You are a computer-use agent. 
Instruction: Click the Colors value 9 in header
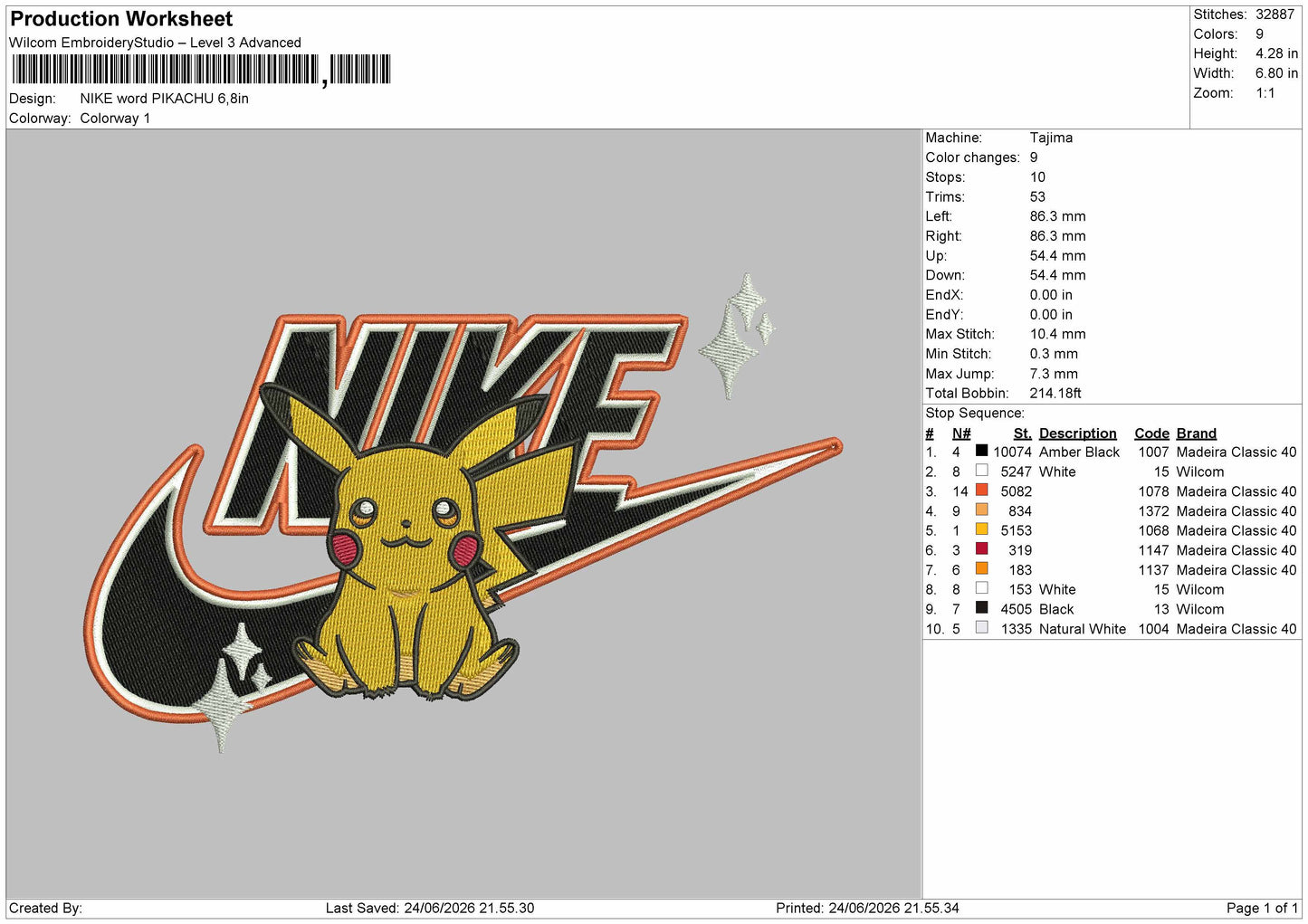pos(1260,34)
